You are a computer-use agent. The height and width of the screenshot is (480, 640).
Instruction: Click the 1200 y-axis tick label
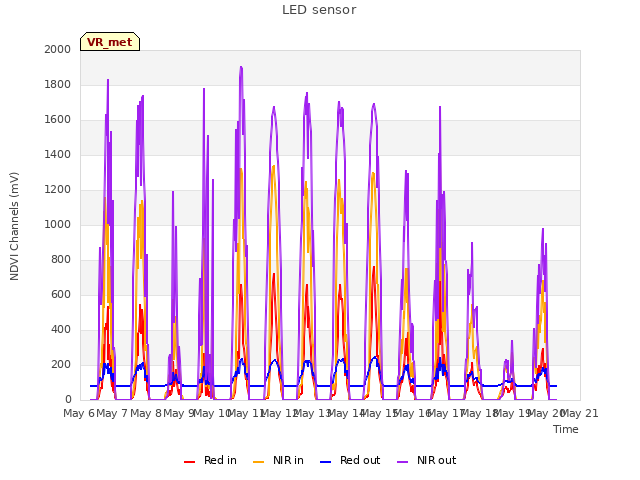pos(58,189)
